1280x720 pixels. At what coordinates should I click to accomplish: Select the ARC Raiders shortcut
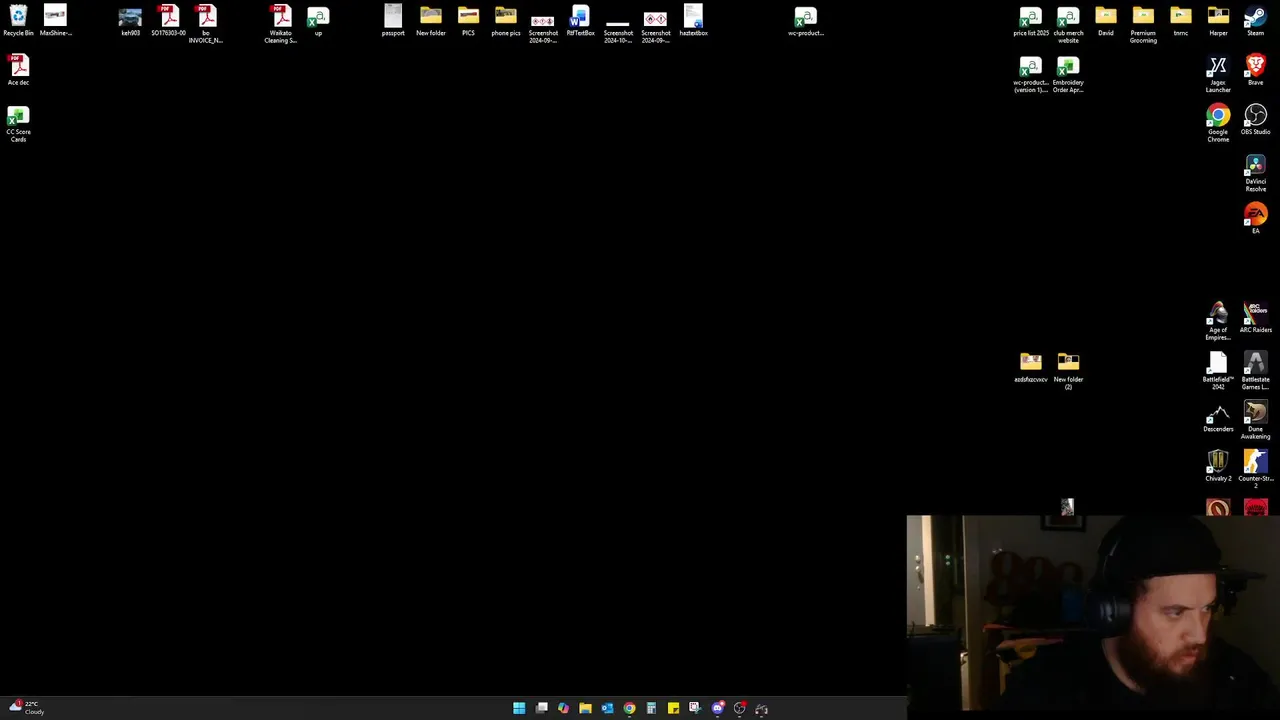tap(1256, 318)
